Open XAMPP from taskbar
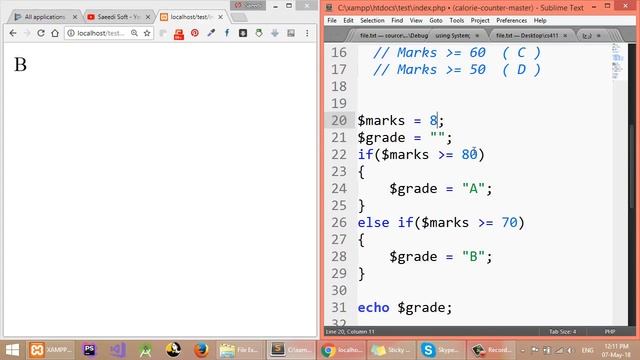This screenshot has height=360, width=640. [x=51, y=350]
